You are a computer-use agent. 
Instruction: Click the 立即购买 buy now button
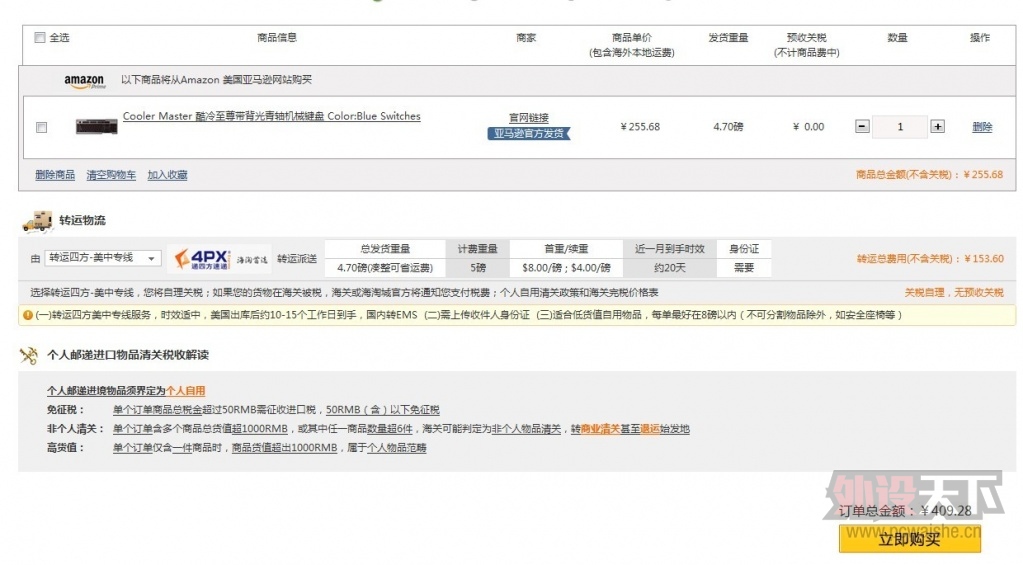tap(909, 539)
